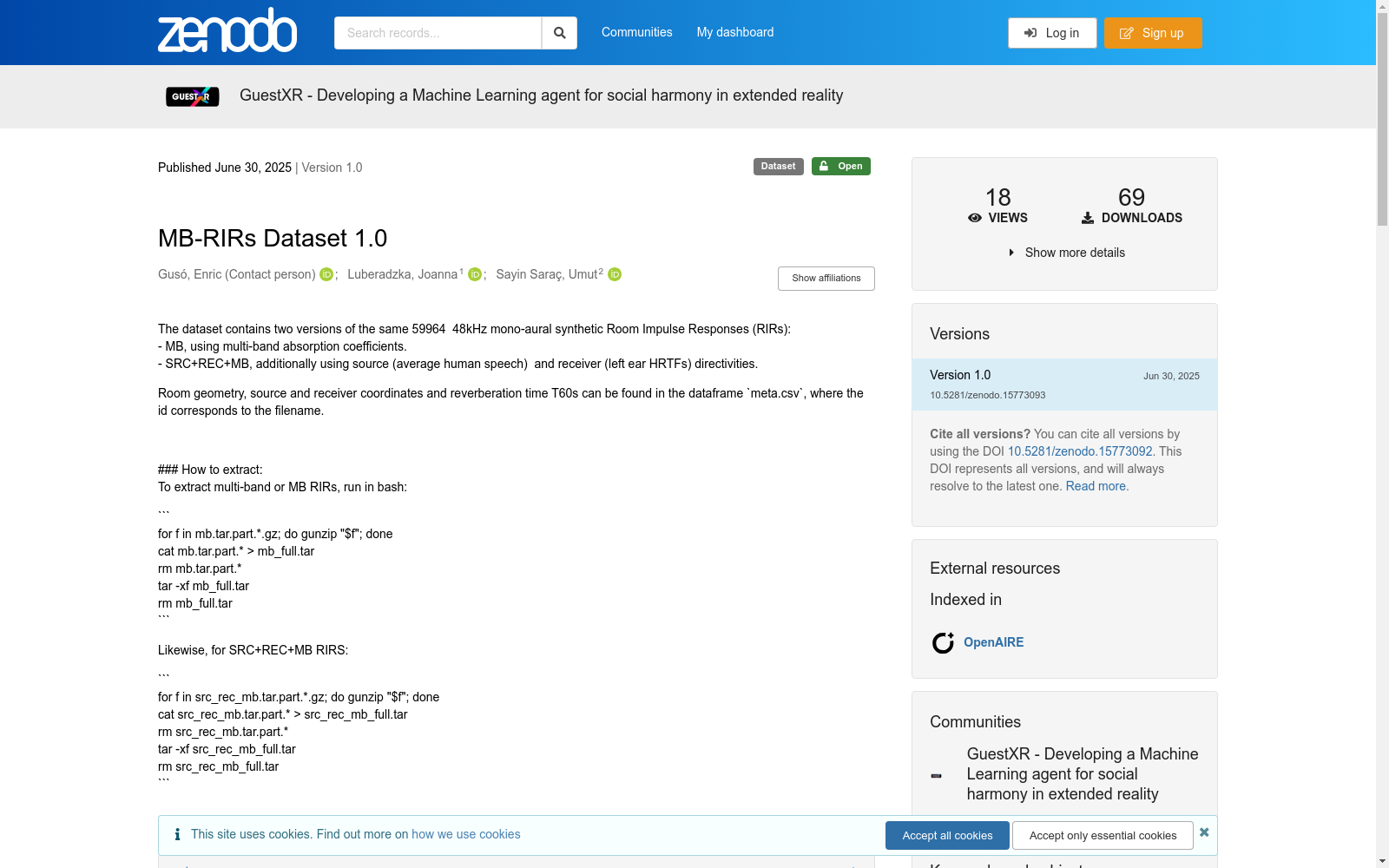The image size is (1389, 868).
Task: Click the Log in button
Action: point(1052,33)
